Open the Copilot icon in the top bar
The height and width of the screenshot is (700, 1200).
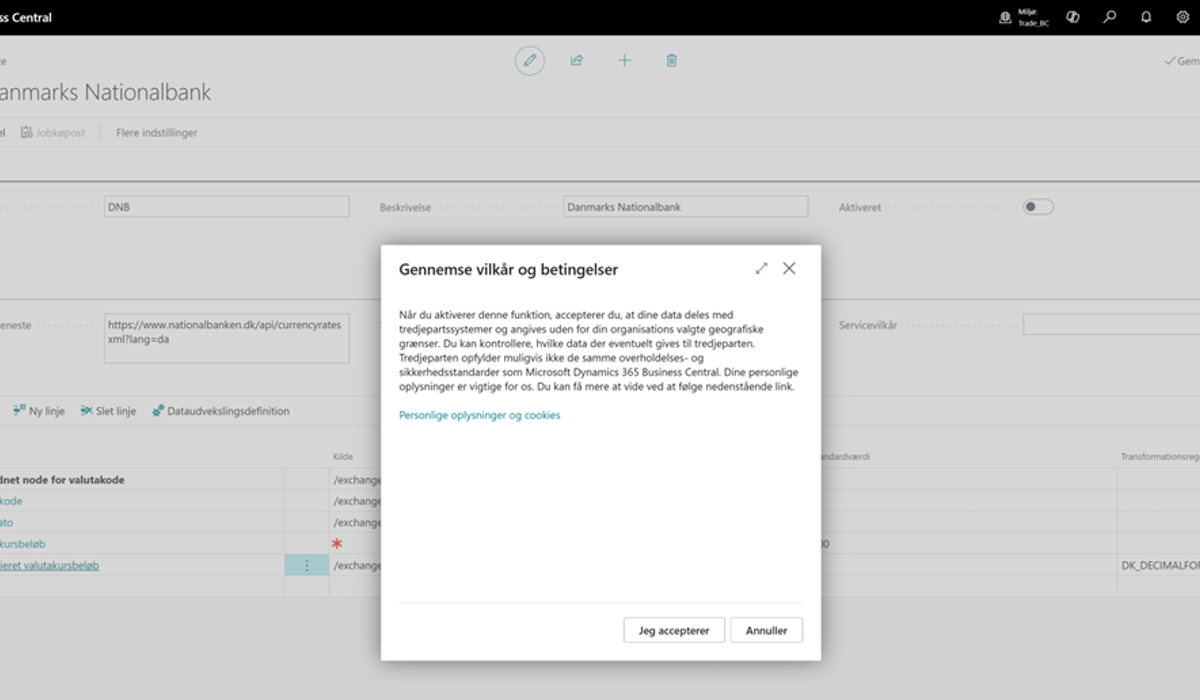coord(1073,17)
